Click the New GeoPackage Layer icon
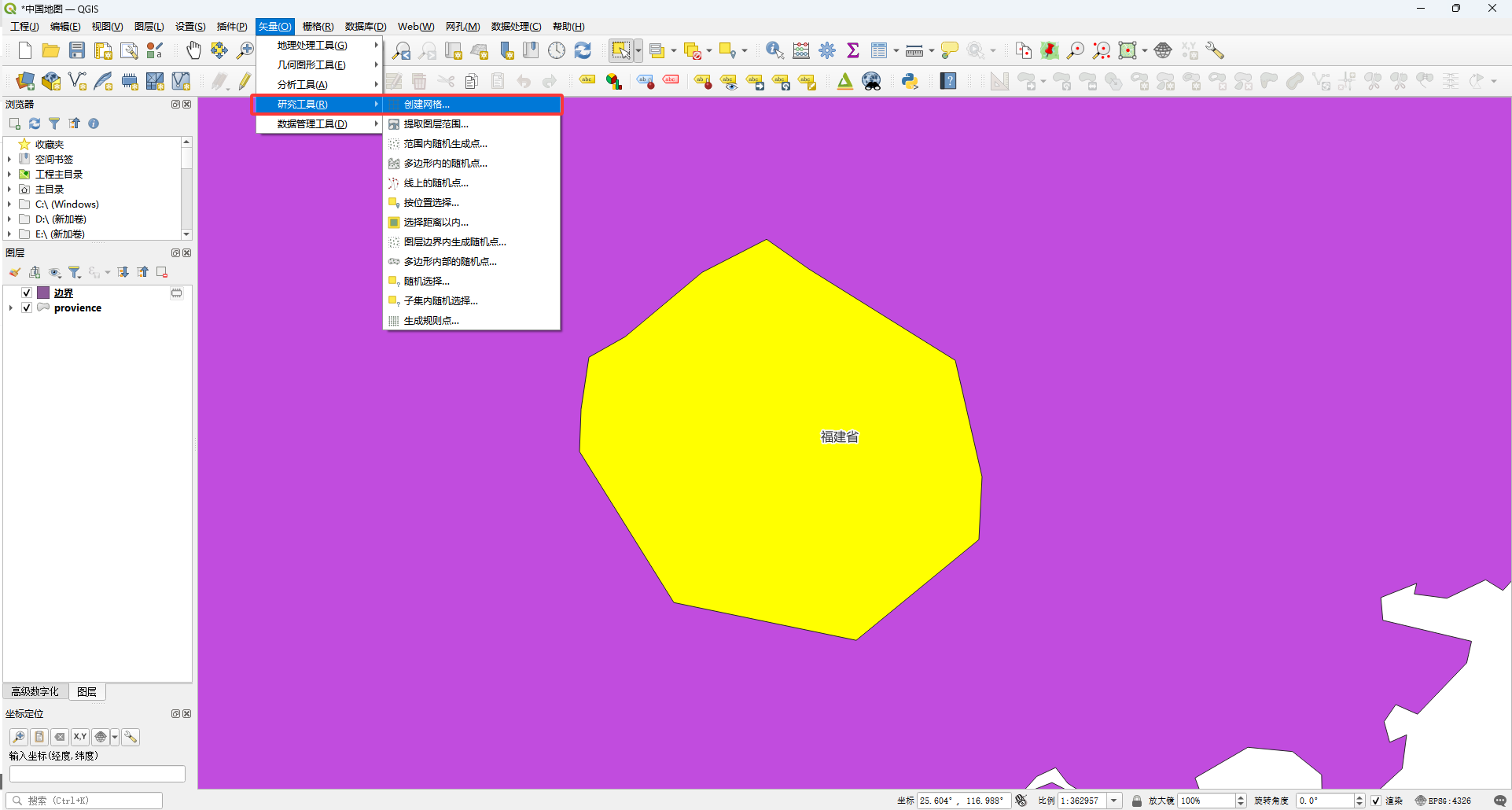The height and width of the screenshot is (810, 1512). tap(51, 81)
